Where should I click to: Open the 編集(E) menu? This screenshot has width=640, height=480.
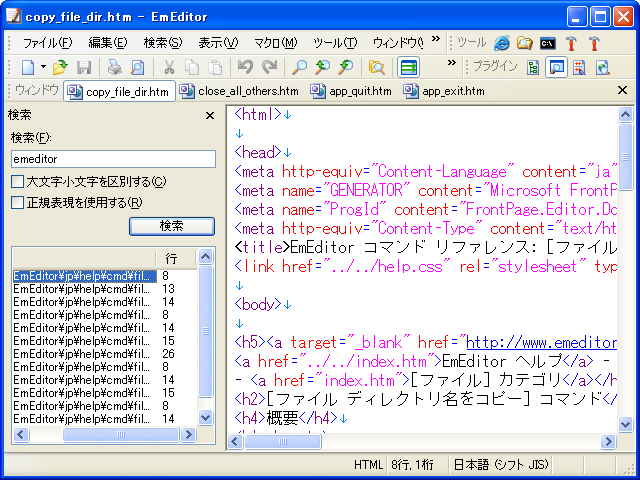click(108, 43)
